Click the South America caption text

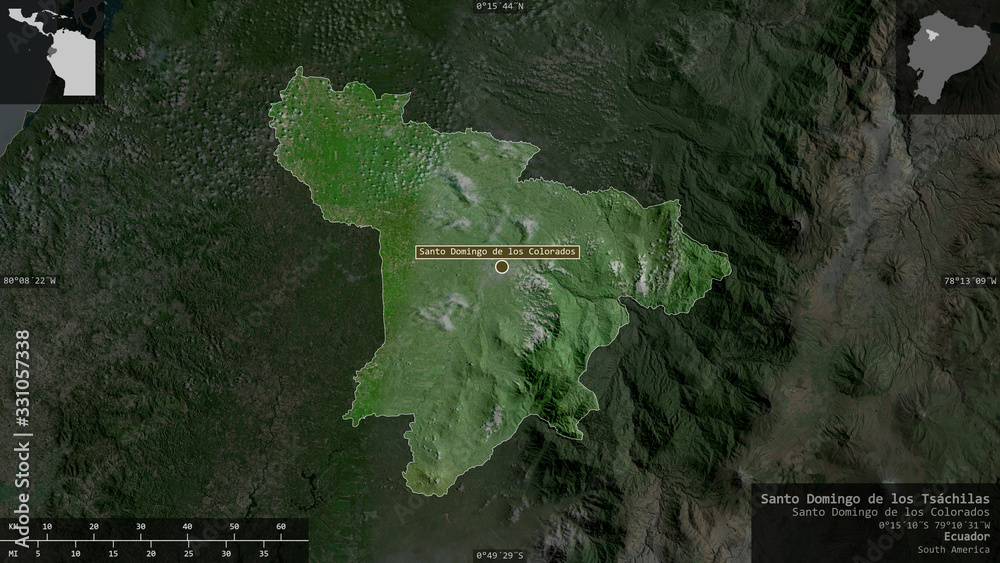pyautogui.click(x=953, y=550)
